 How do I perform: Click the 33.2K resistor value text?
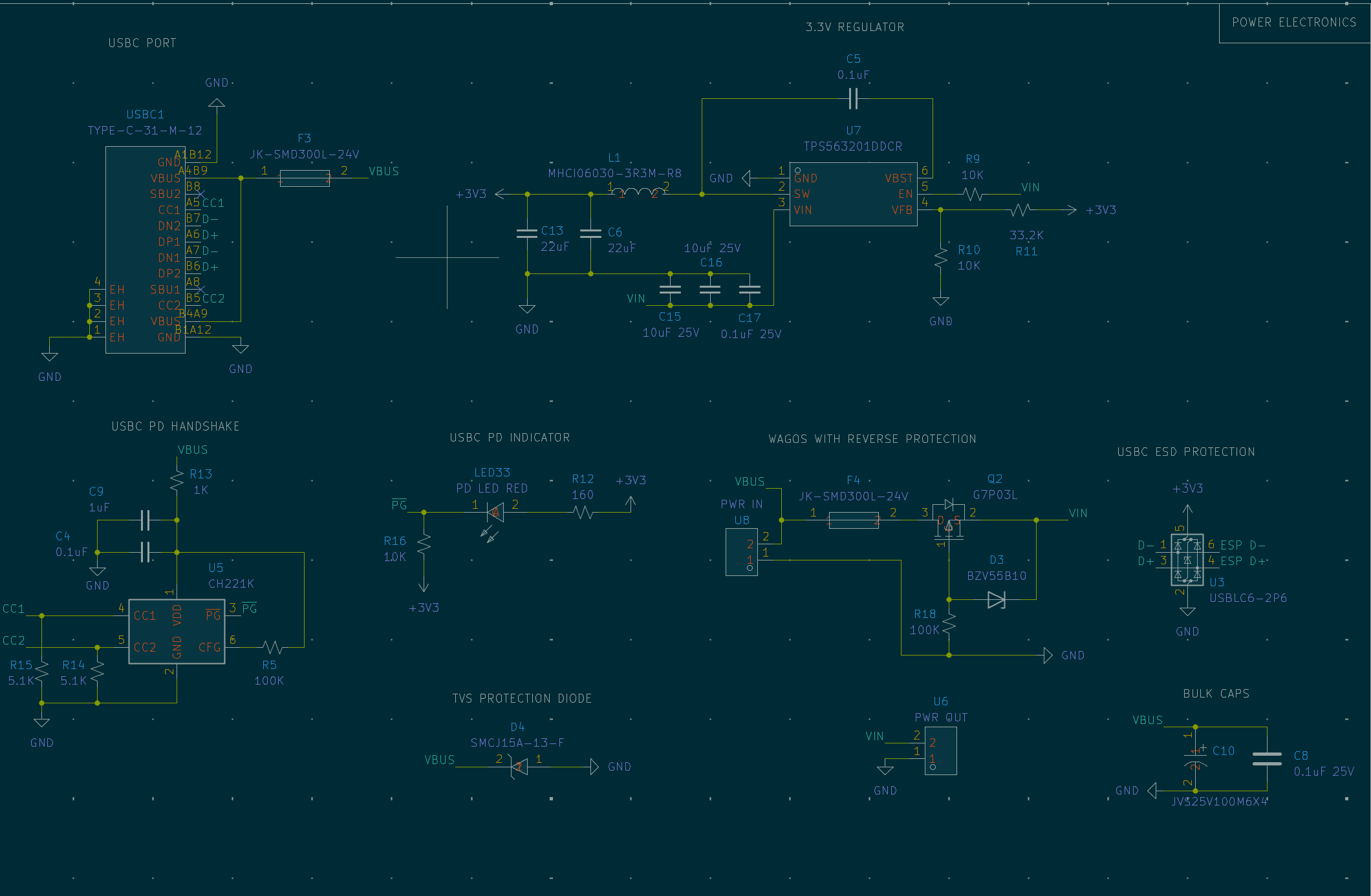point(1026,235)
